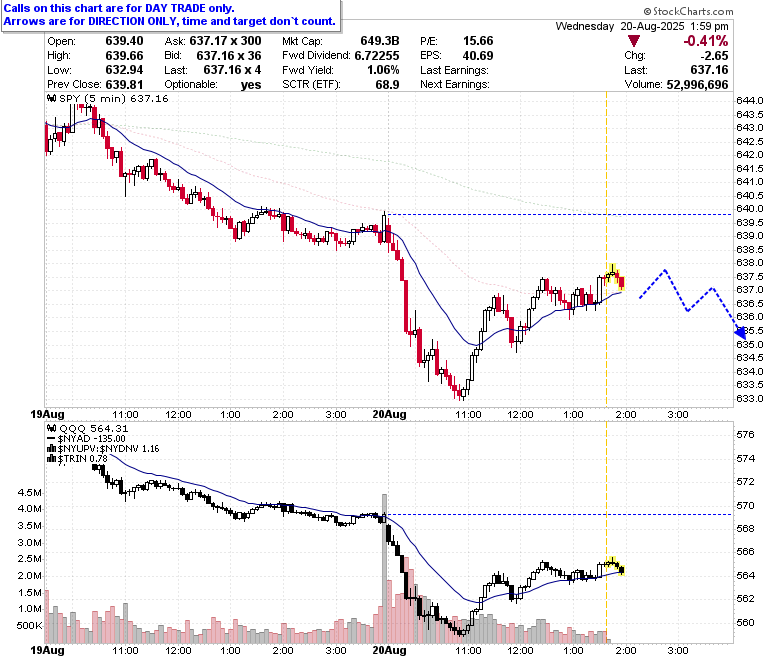The height and width of the screenshot is (659, 780).
Task: Click the $TRIN histogram legend icon
Action: [x=51, y=459]
